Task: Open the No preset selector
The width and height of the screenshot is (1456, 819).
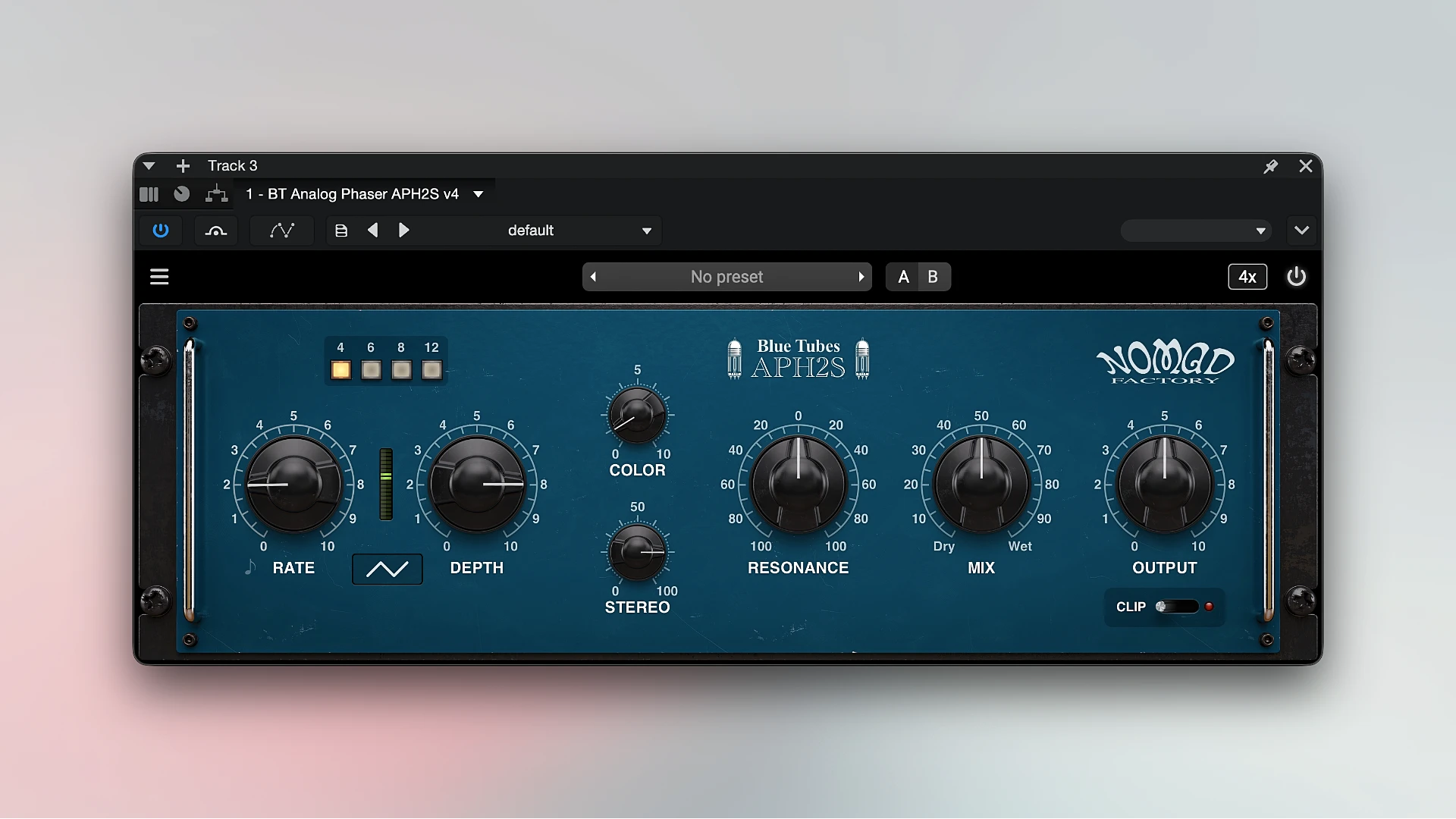Action: (x=726, y=277)
